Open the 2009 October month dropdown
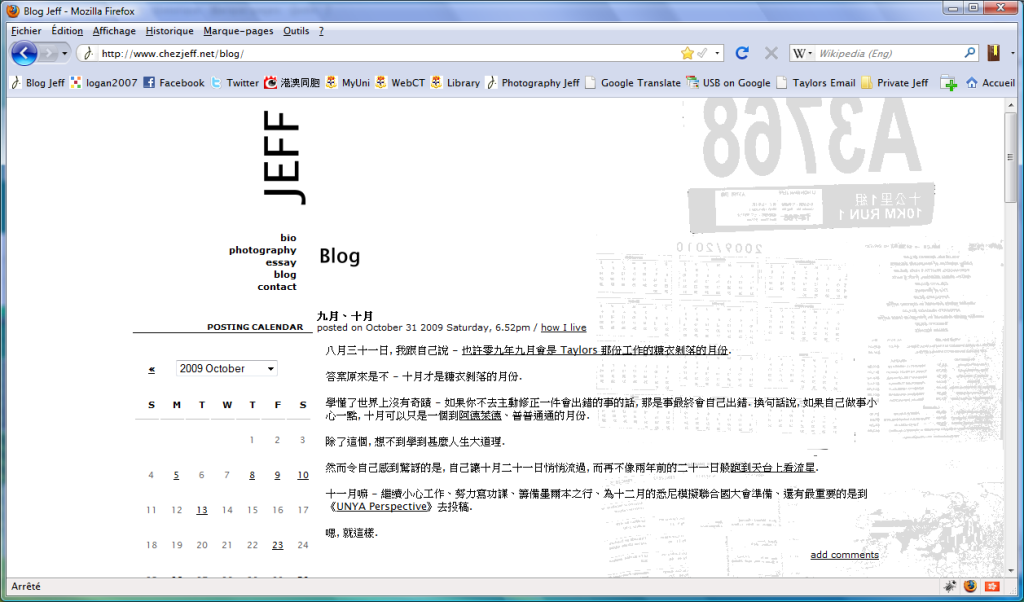Screen dimensions: 1024x602 point(227,369)
